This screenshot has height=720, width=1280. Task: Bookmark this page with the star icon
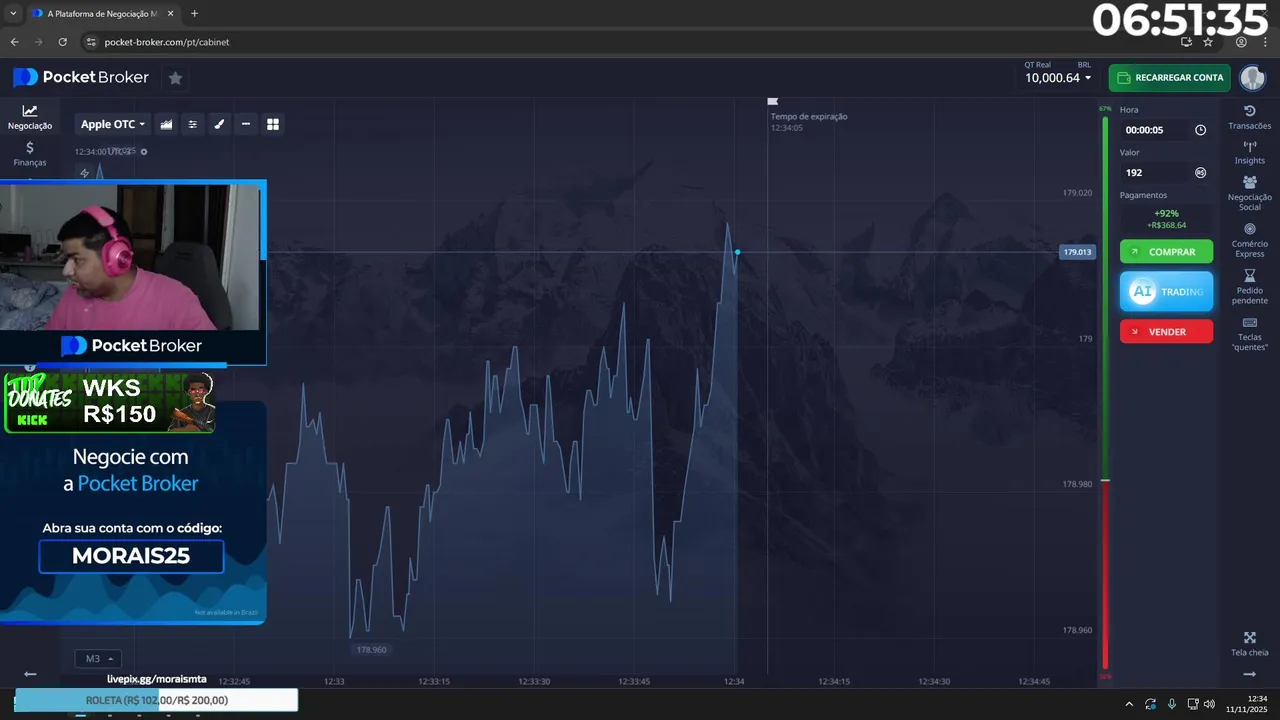[x=1208, y=42]
